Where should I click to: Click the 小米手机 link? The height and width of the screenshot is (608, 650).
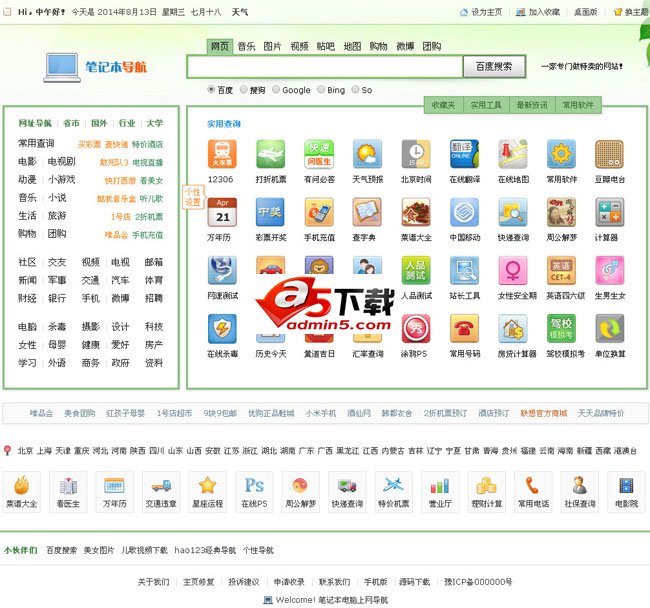click(x=320, y=413)
